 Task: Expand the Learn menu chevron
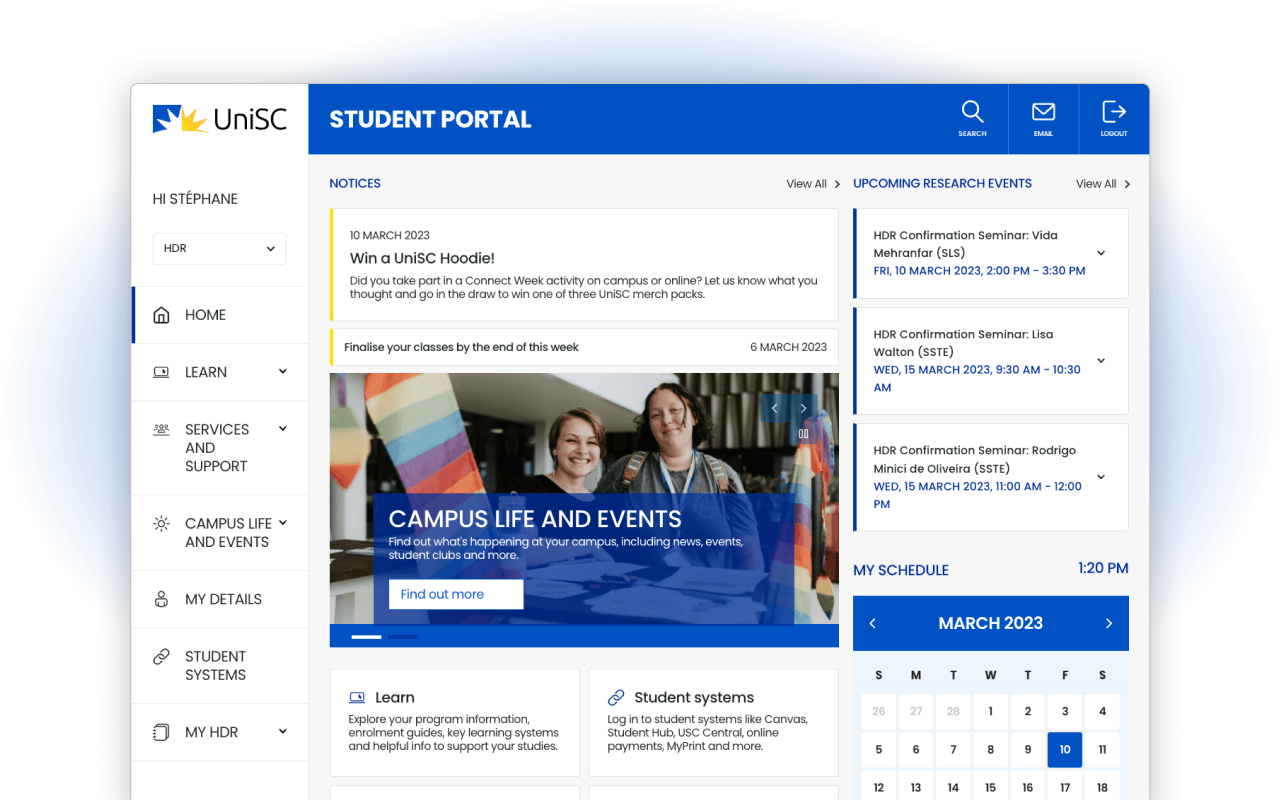(x=283, y=371)
